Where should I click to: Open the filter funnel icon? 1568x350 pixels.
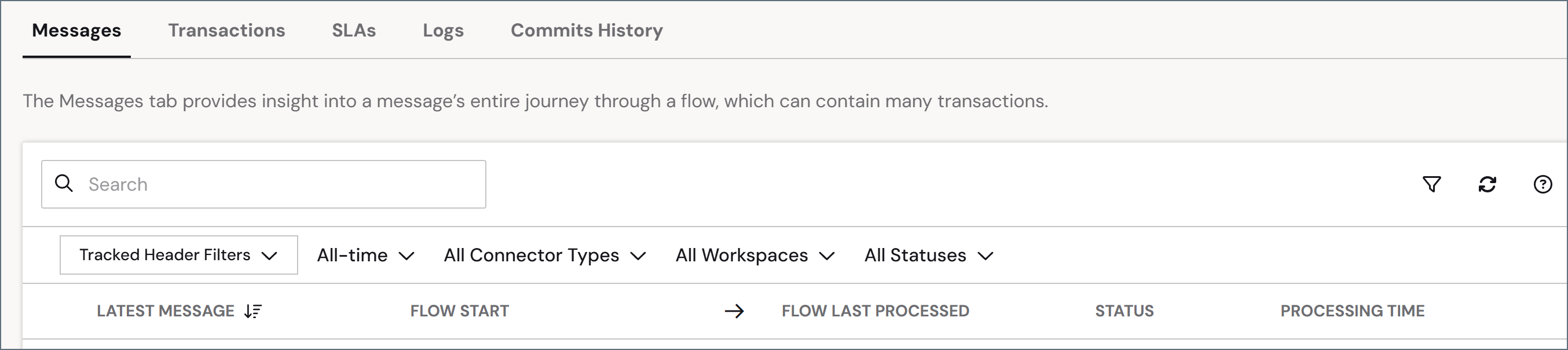(x=1432, y=184)
